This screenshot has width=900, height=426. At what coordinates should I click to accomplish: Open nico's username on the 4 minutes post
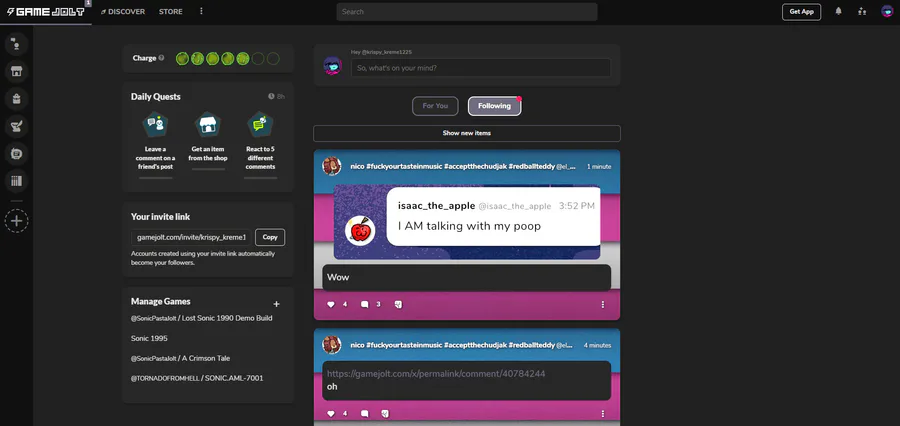[x=452, y=346]
